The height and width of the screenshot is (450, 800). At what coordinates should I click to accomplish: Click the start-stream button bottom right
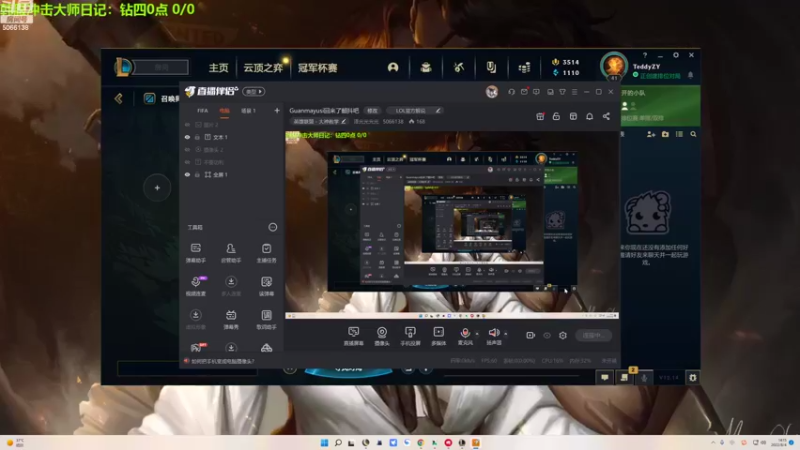593,335
